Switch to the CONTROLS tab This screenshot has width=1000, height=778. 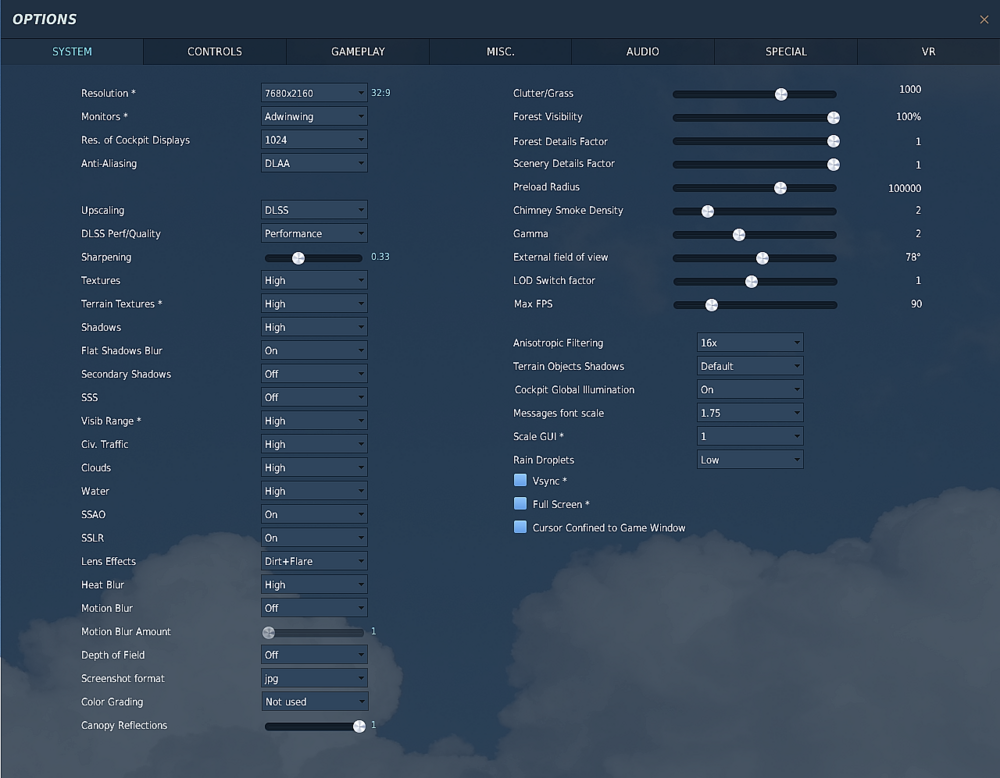(214, 52)
